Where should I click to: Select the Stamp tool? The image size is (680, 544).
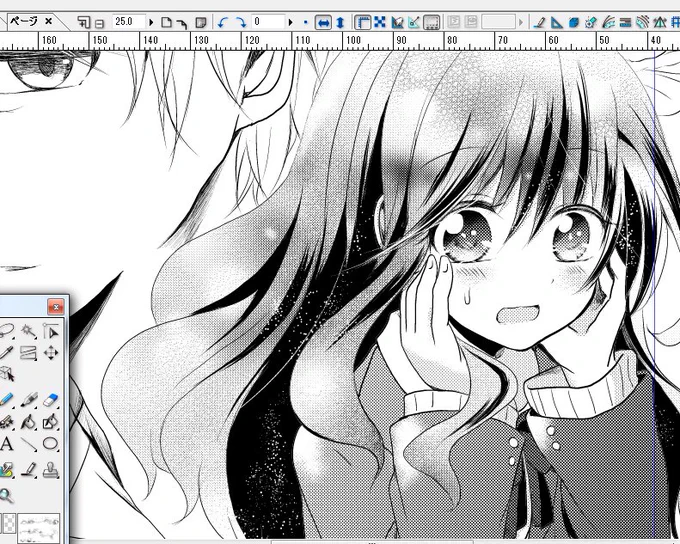(x=51, y=470)
